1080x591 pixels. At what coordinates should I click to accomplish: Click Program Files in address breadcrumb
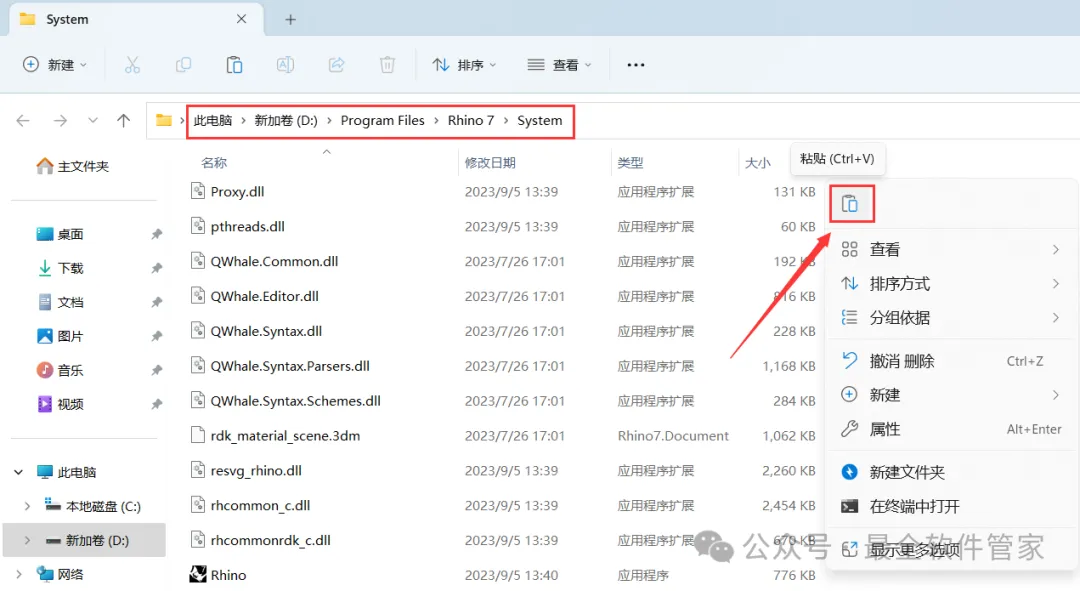click(x=382, y=121)
